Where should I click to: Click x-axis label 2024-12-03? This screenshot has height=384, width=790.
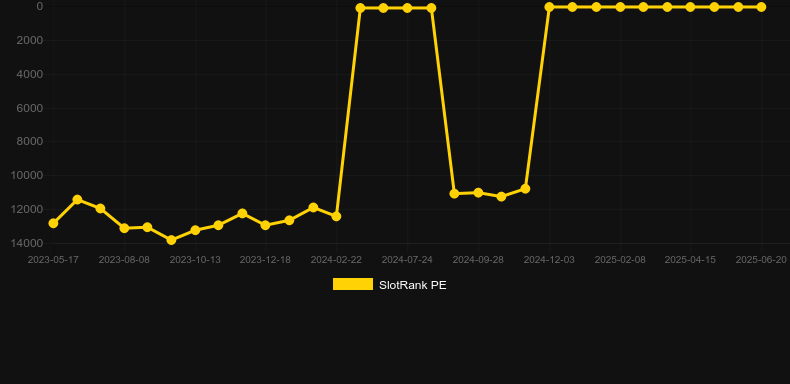[x=549, y=260]
